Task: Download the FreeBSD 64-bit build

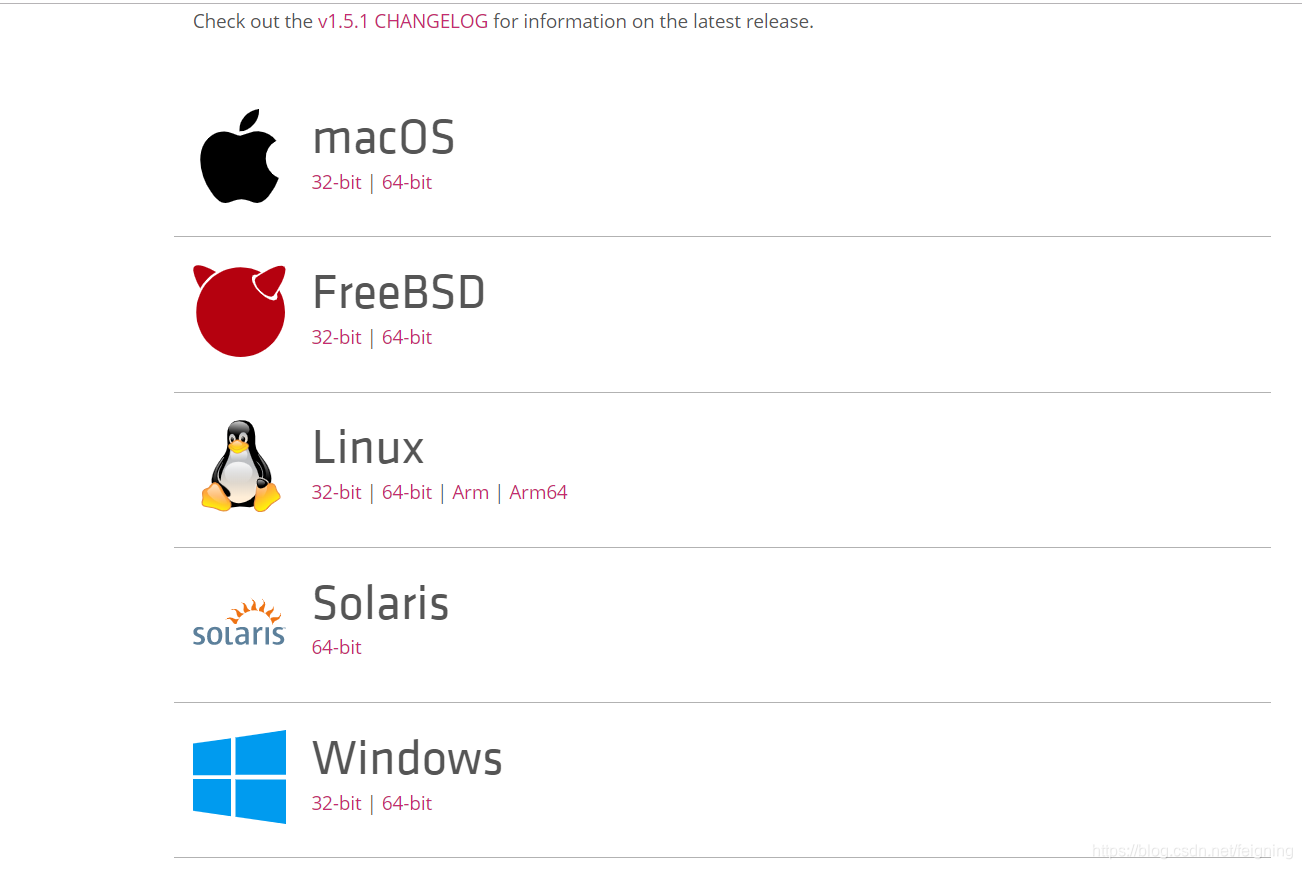Action: coord(407,337)
